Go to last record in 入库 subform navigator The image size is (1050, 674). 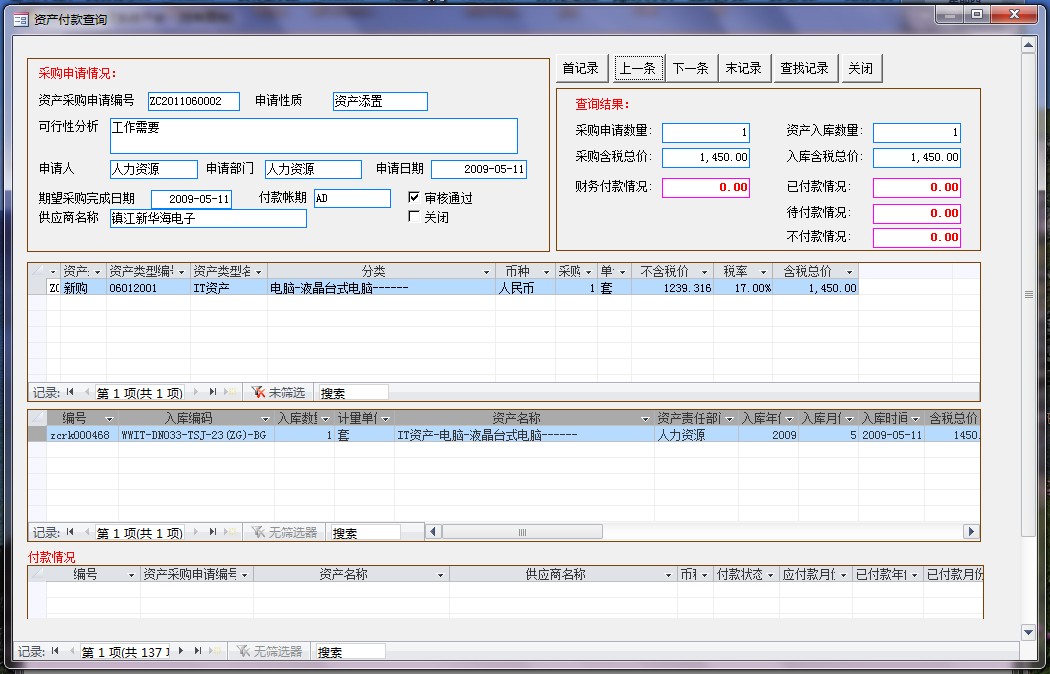[213, 532]
